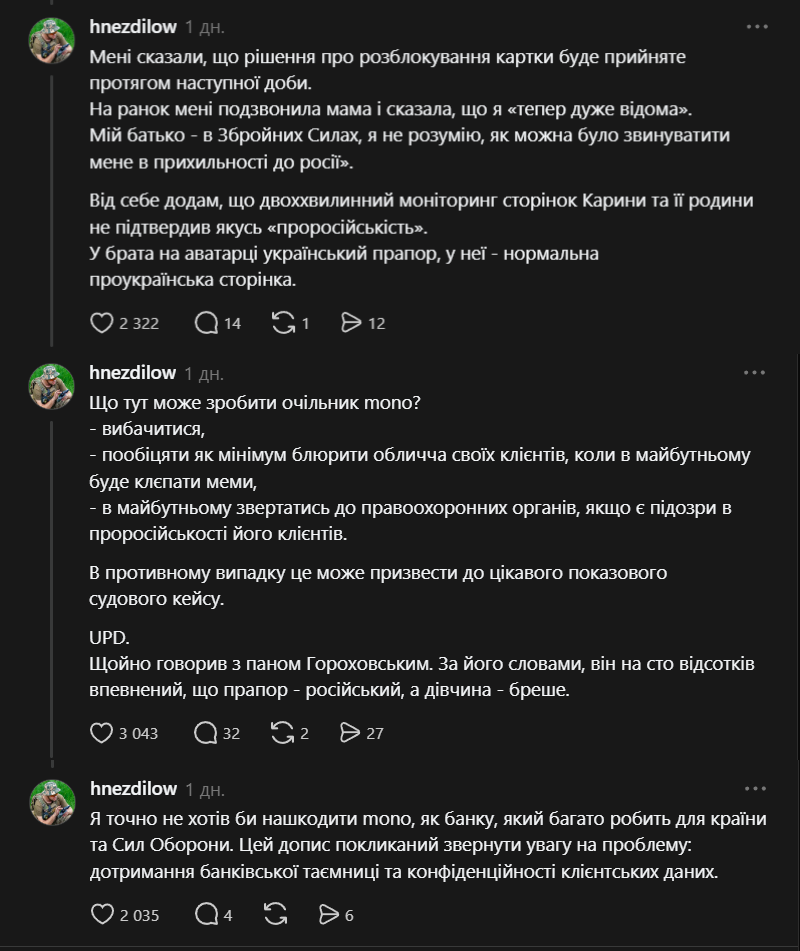Click the avatar on the first post
The image size is (800, 951).
(x=52, y=40)
